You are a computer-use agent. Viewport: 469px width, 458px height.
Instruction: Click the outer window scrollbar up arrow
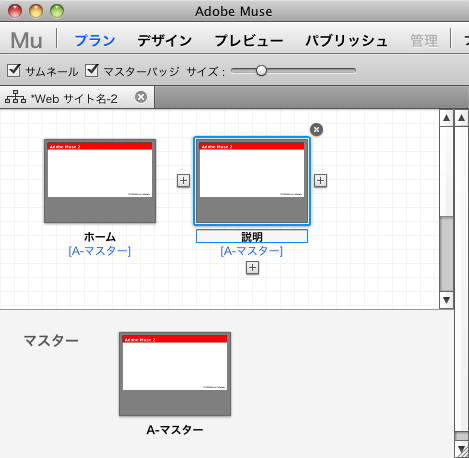click(462, 118)
